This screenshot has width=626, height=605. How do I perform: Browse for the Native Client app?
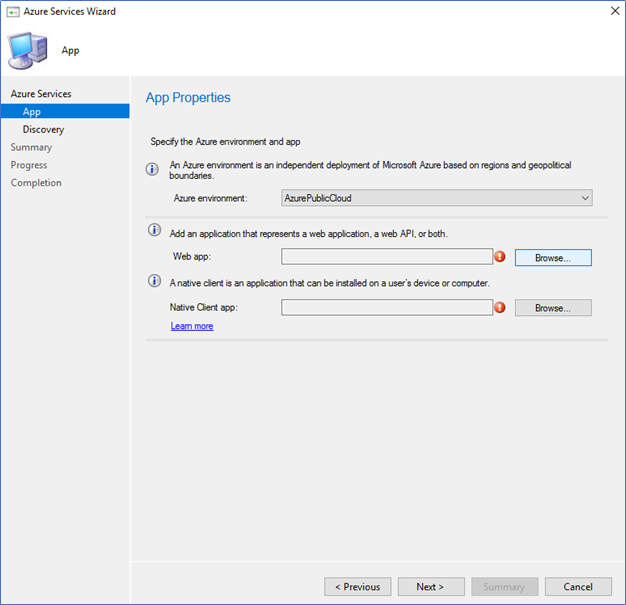(x=553, y=308)
